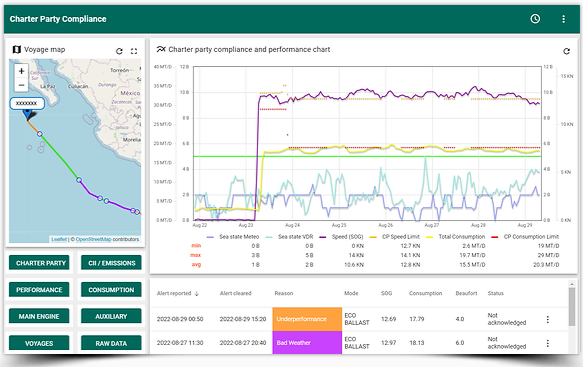The image size is (583, 367).
Task: Open the Leaflet attribution link
Action: coord(59,239)
